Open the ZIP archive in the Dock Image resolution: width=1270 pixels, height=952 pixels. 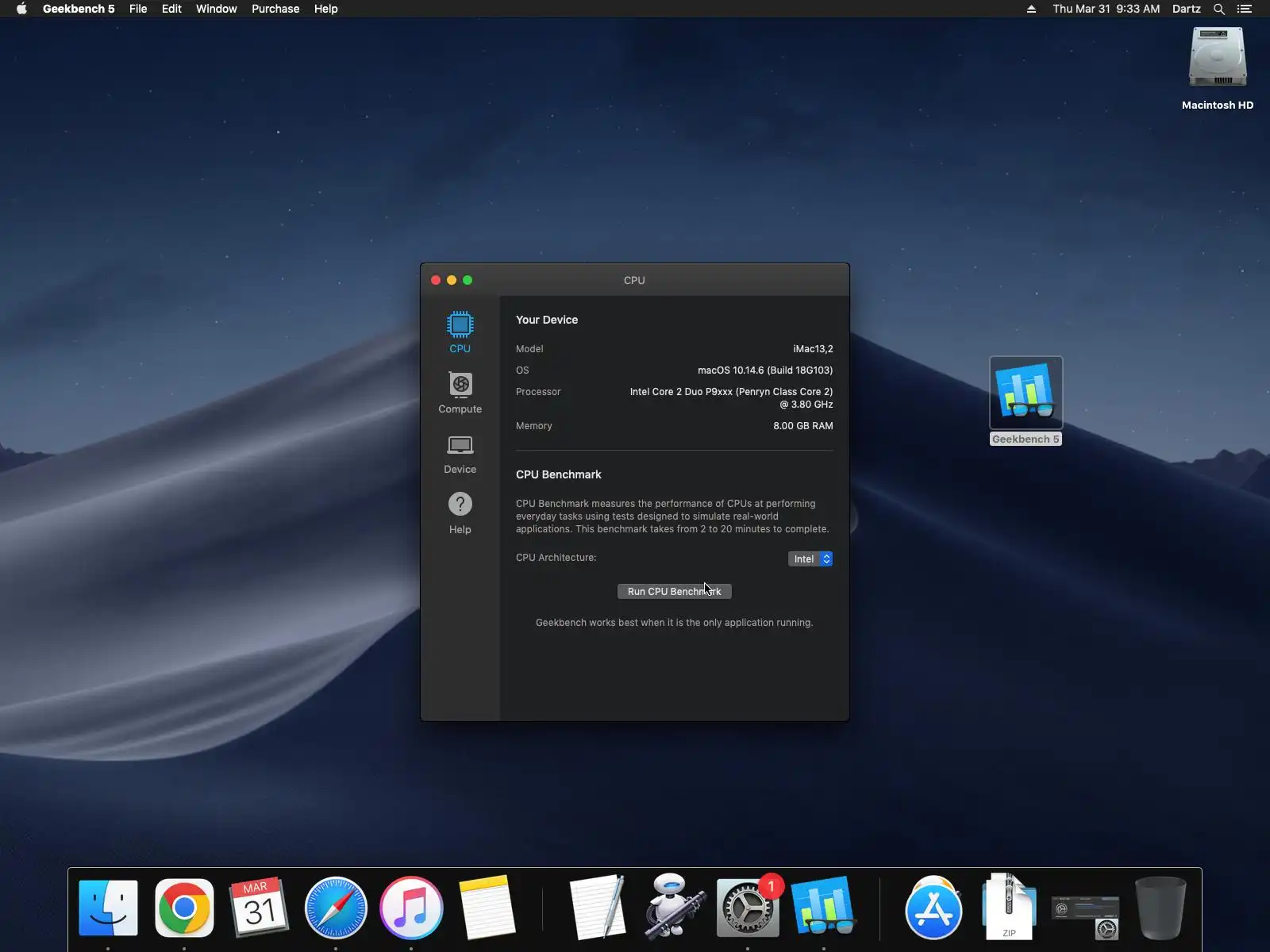(1009, 908)
